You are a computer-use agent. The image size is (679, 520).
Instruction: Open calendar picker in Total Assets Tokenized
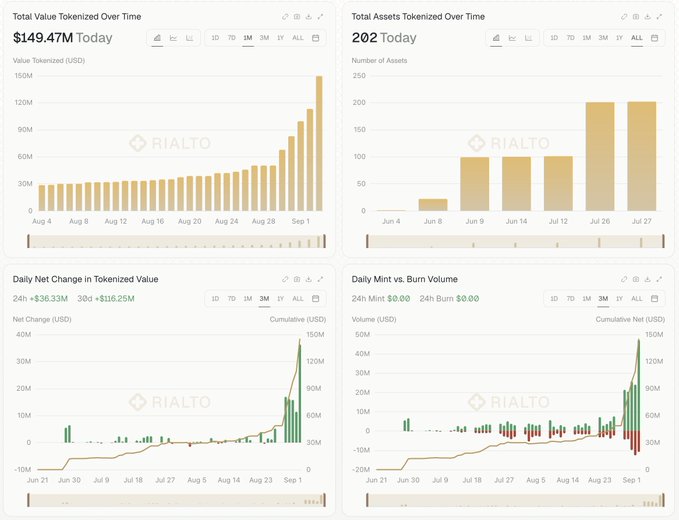click(x=655, y=38)
